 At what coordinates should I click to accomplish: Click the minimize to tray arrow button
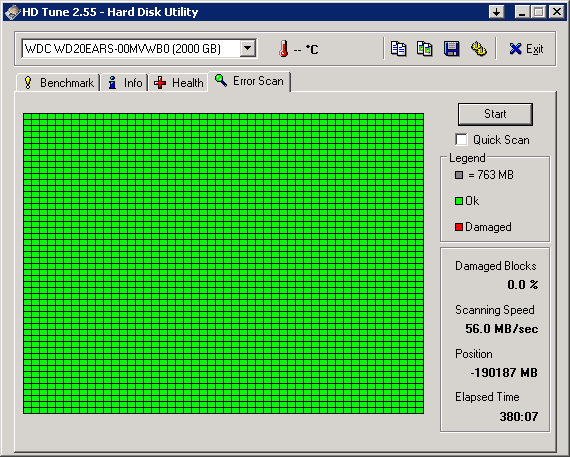[x=497, y=12]
